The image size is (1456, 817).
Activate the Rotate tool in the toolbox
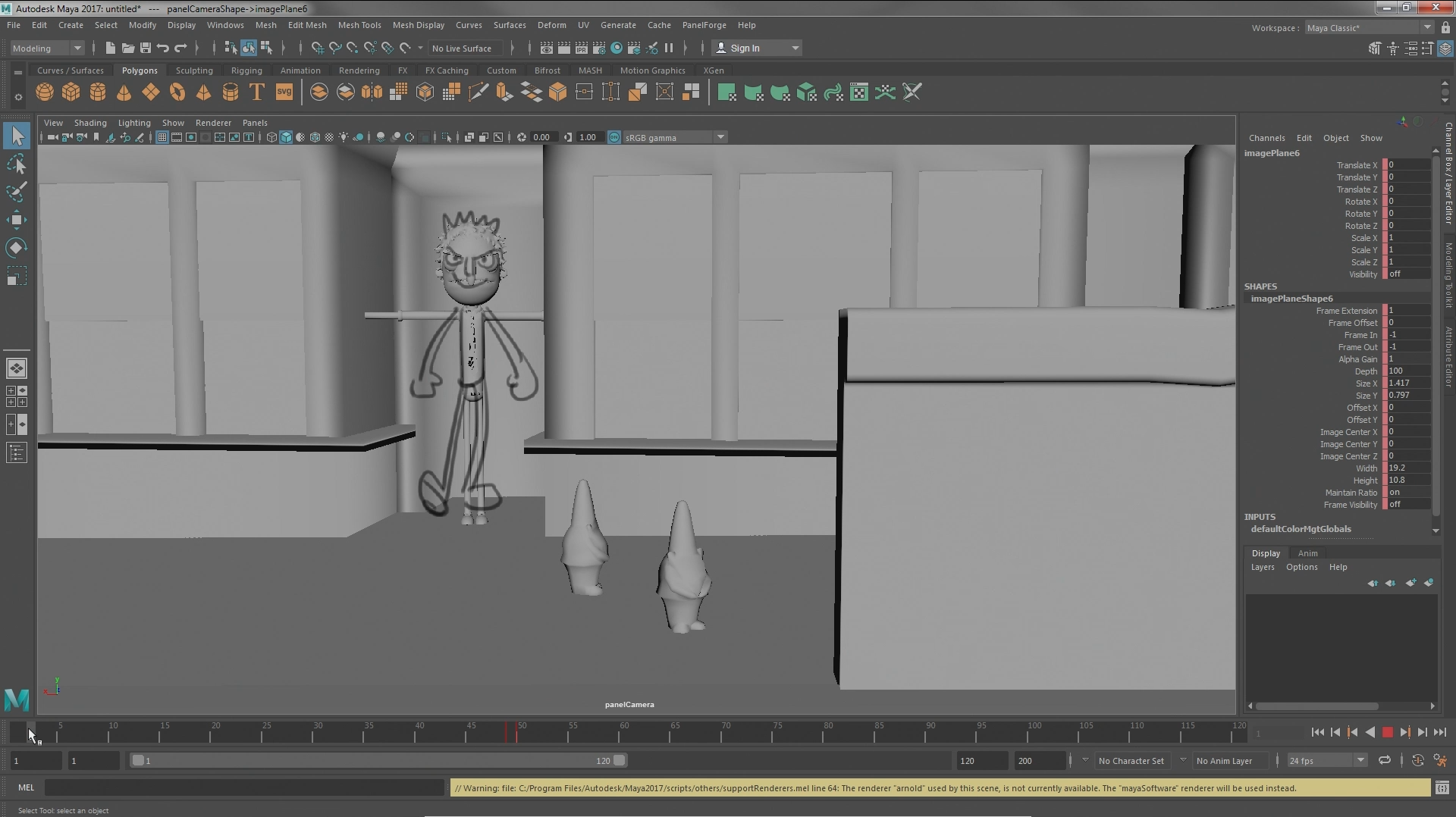[x=17, y=248]
